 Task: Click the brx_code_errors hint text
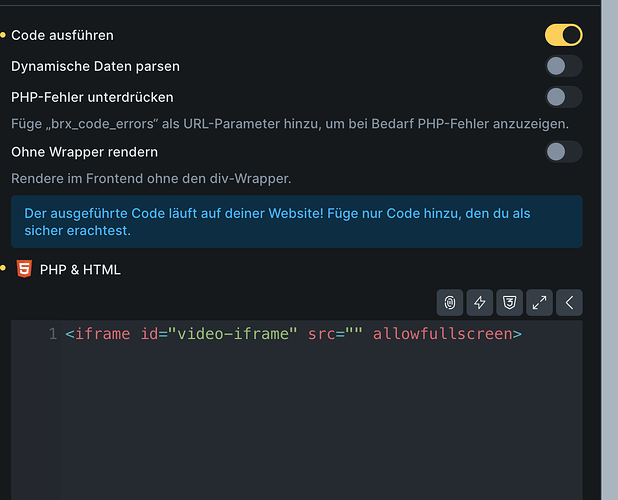[290, 124]
